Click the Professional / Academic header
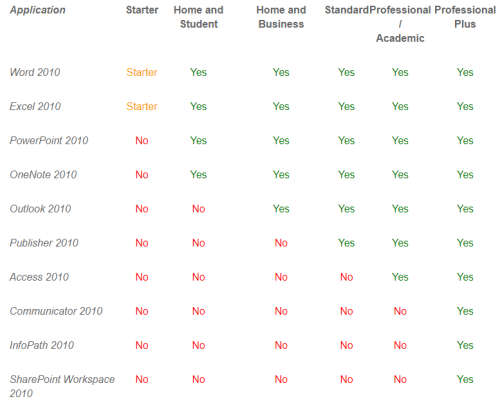The image size is (500, 401). pyautogui.click(x=400, y=24)
